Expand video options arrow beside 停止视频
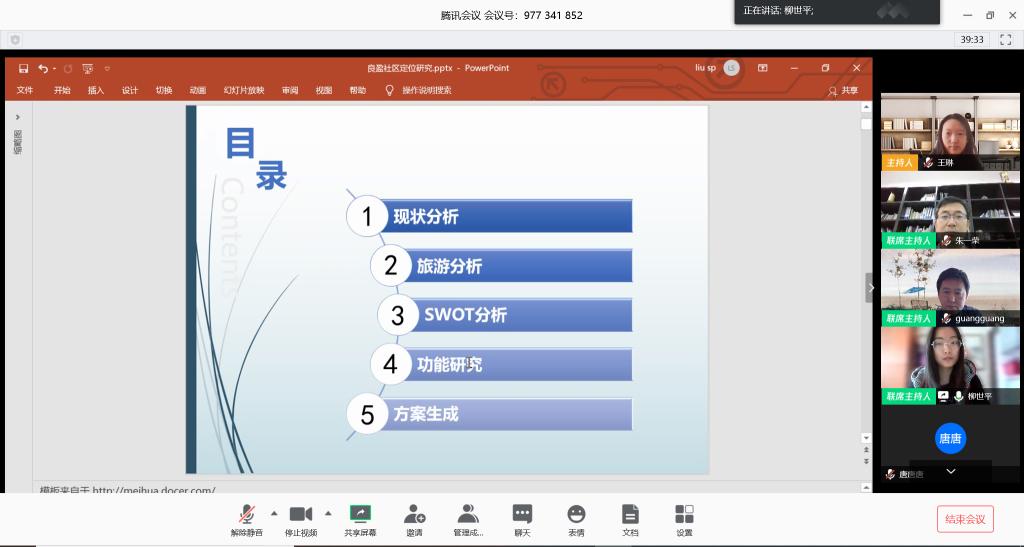This screenshot has width=1024, height=547. 328,513
